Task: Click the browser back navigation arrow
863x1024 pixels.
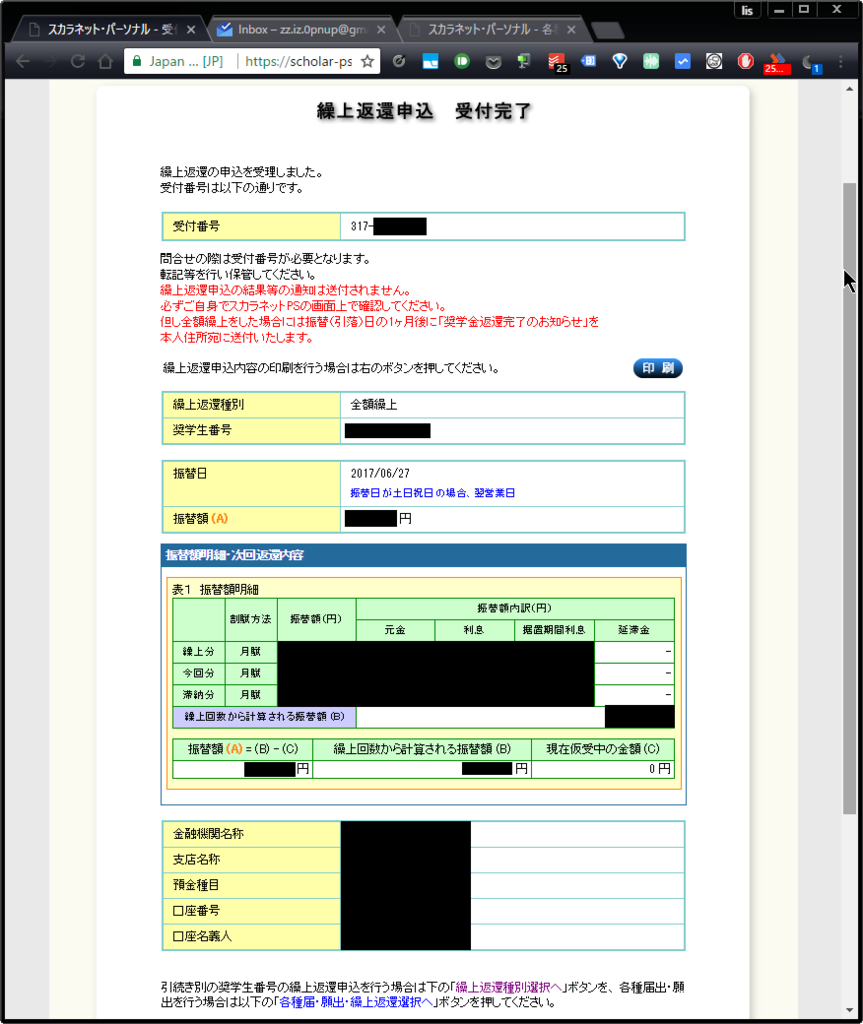Action: click(x=22, y=61)
